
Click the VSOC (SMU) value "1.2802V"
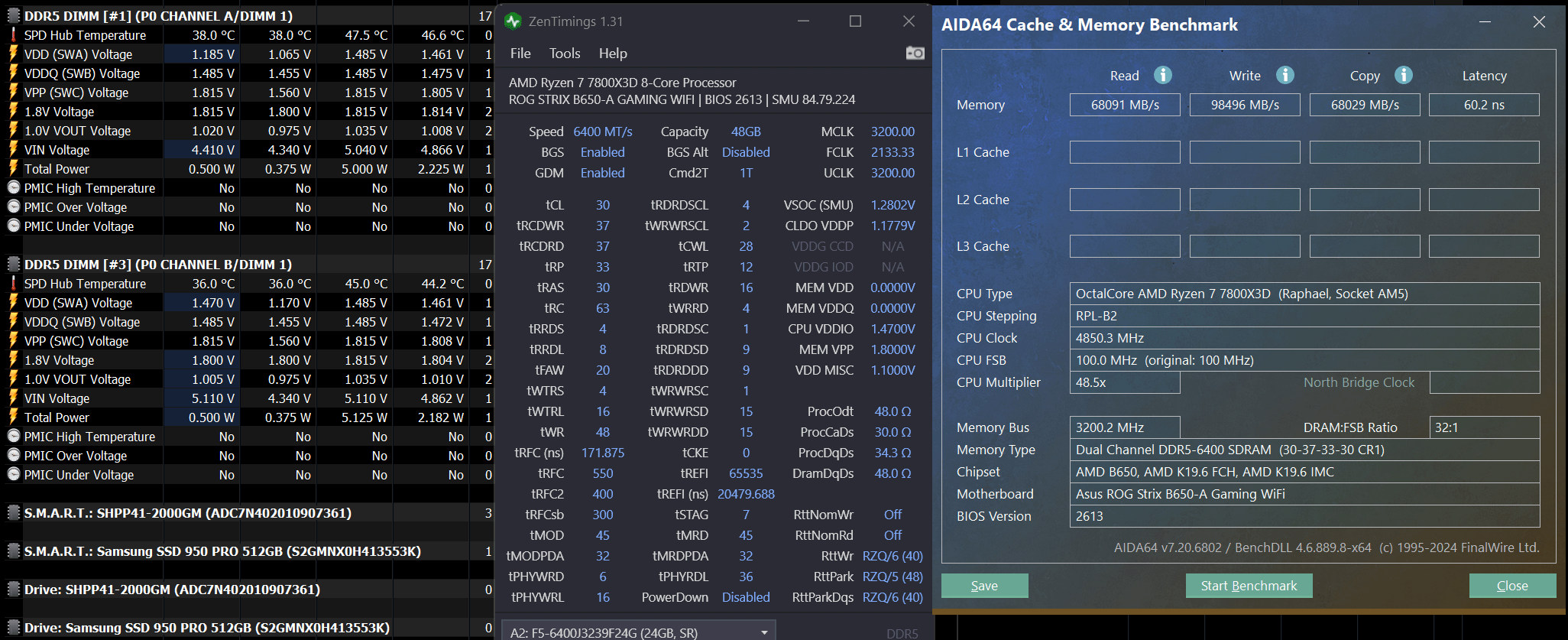click(x=893, y=205)
